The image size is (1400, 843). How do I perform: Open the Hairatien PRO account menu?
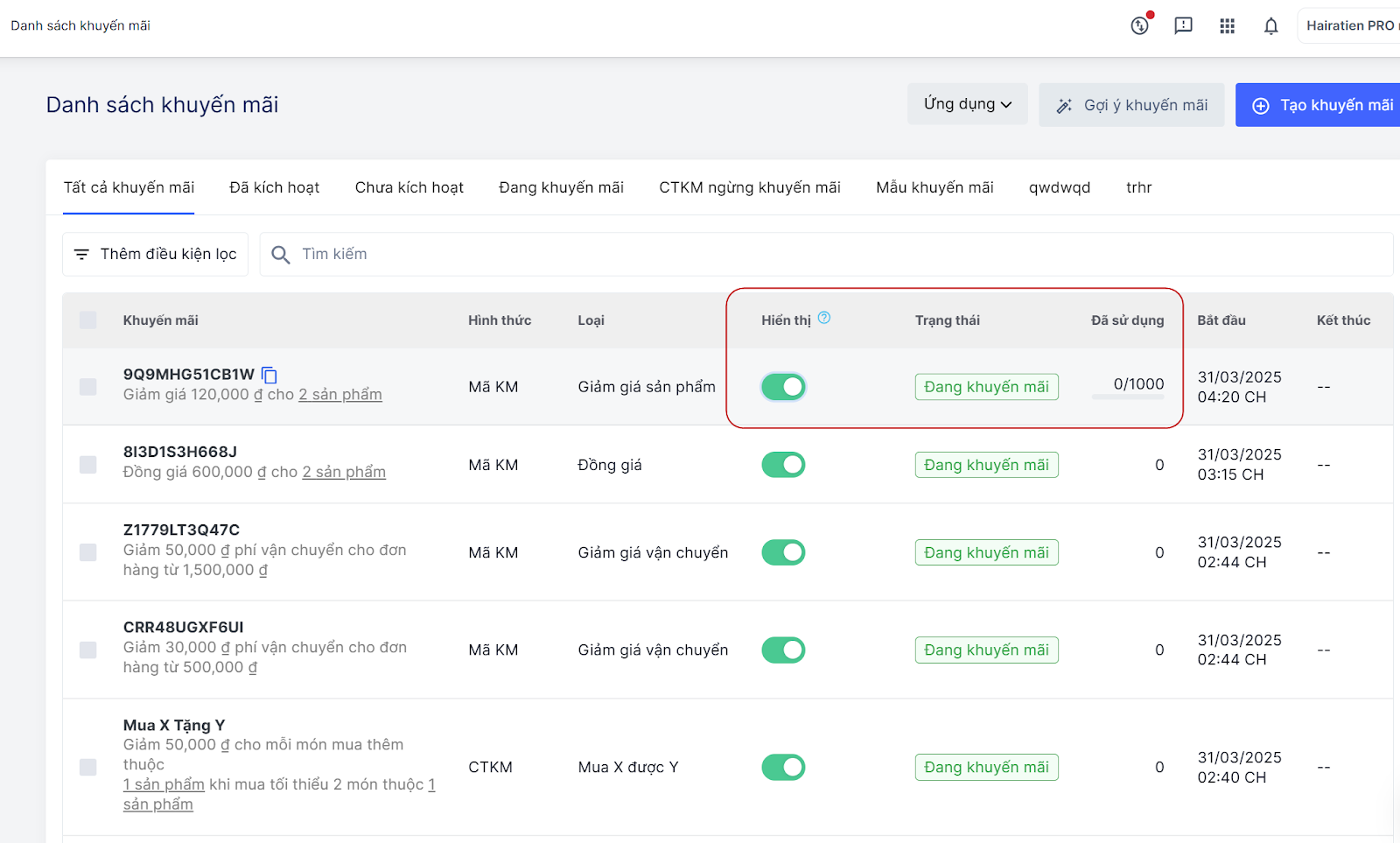1349,26
